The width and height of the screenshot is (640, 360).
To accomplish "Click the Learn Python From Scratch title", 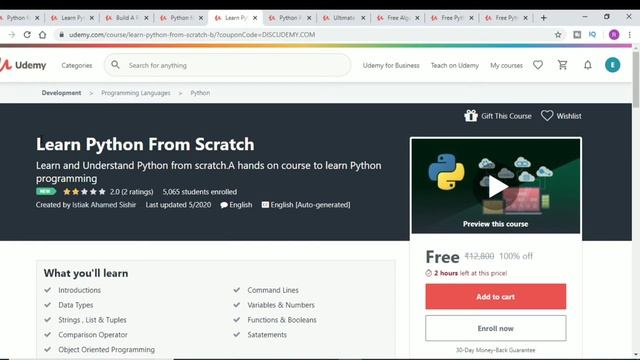I will point(145,144).
